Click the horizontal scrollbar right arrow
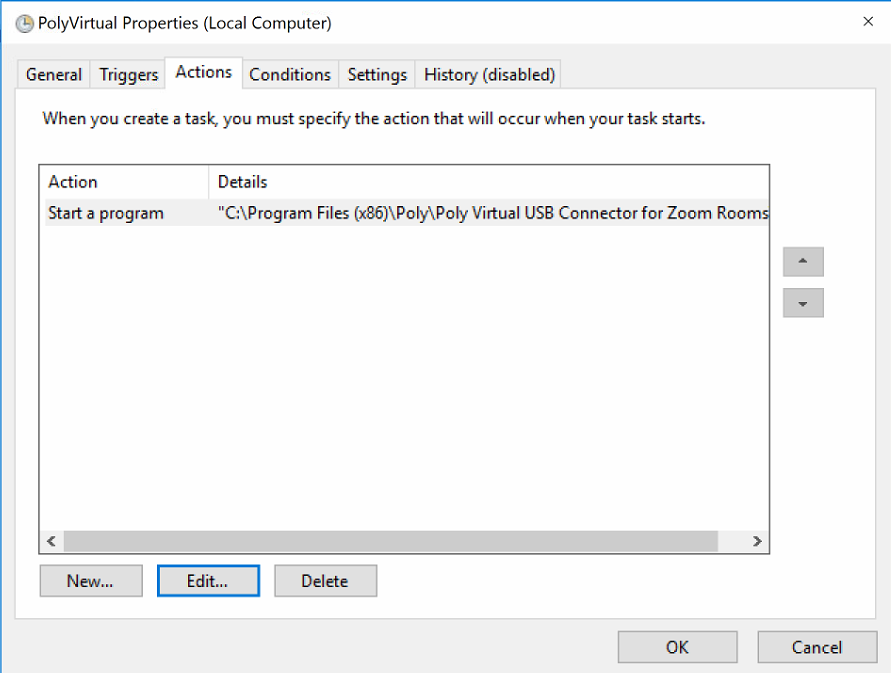Screen dimensions: 891x673 (x=757, y=541)
